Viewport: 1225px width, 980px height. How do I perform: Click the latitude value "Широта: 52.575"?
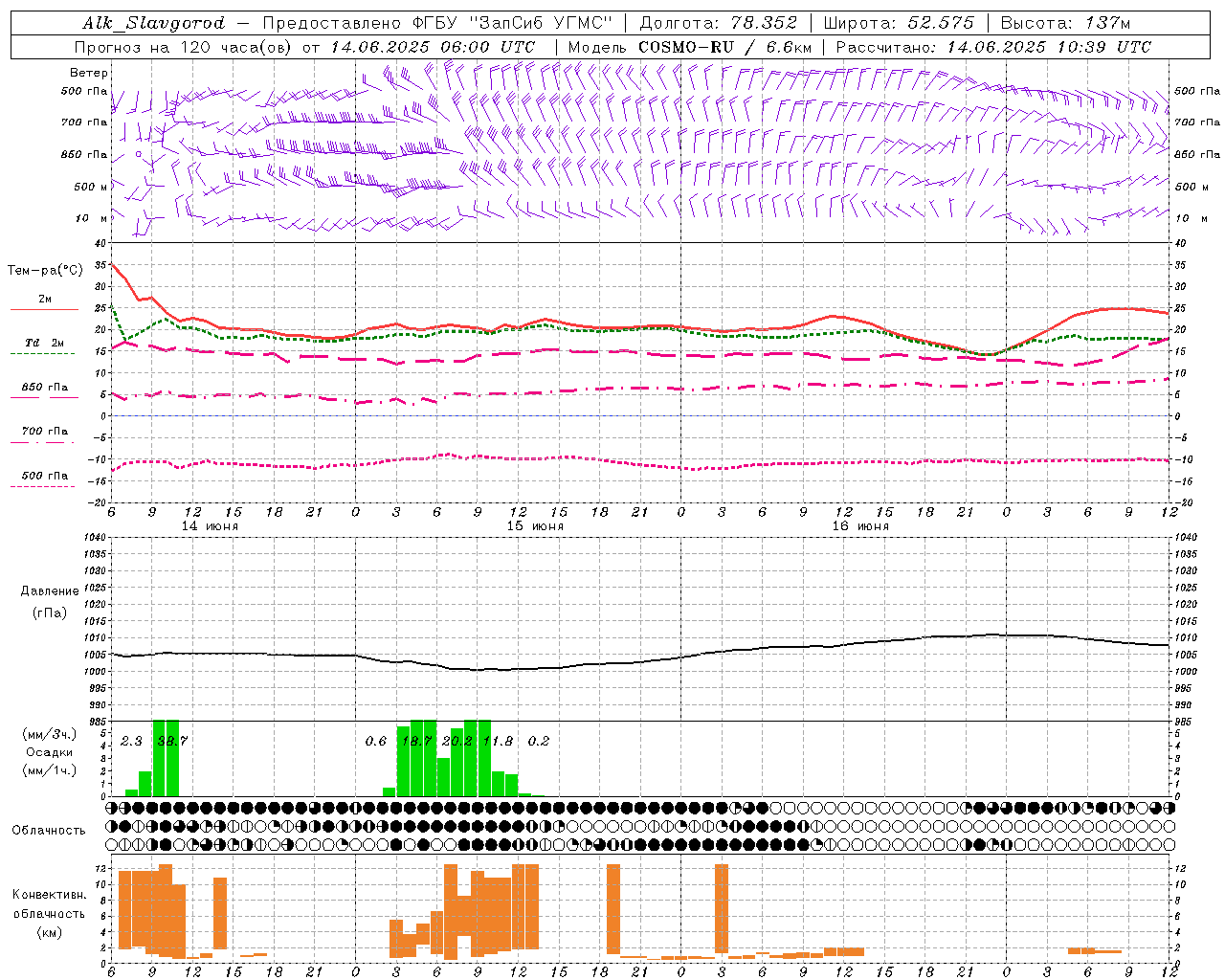click(x=899, y=23)
